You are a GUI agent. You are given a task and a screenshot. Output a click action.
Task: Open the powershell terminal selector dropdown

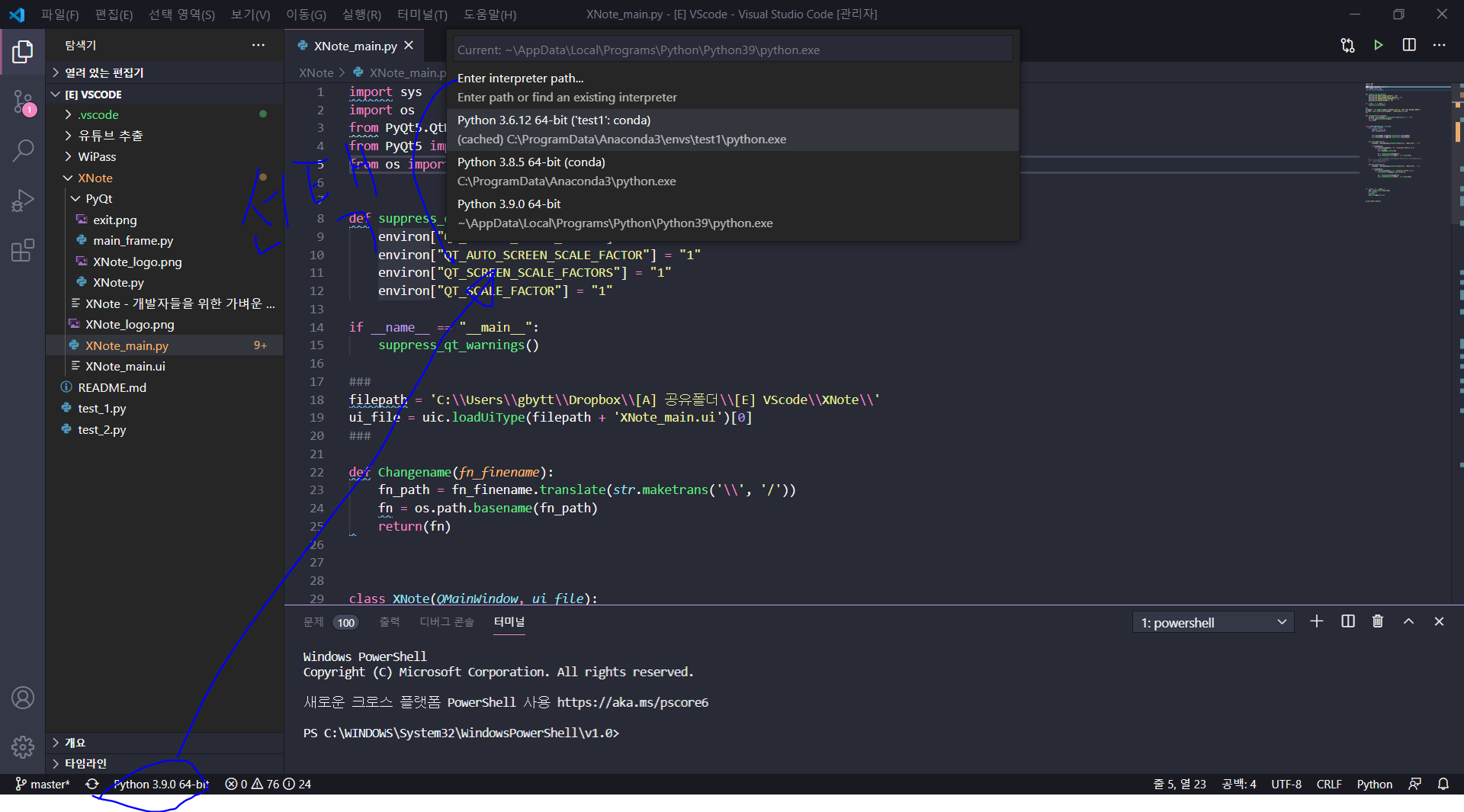[1213, 623]
